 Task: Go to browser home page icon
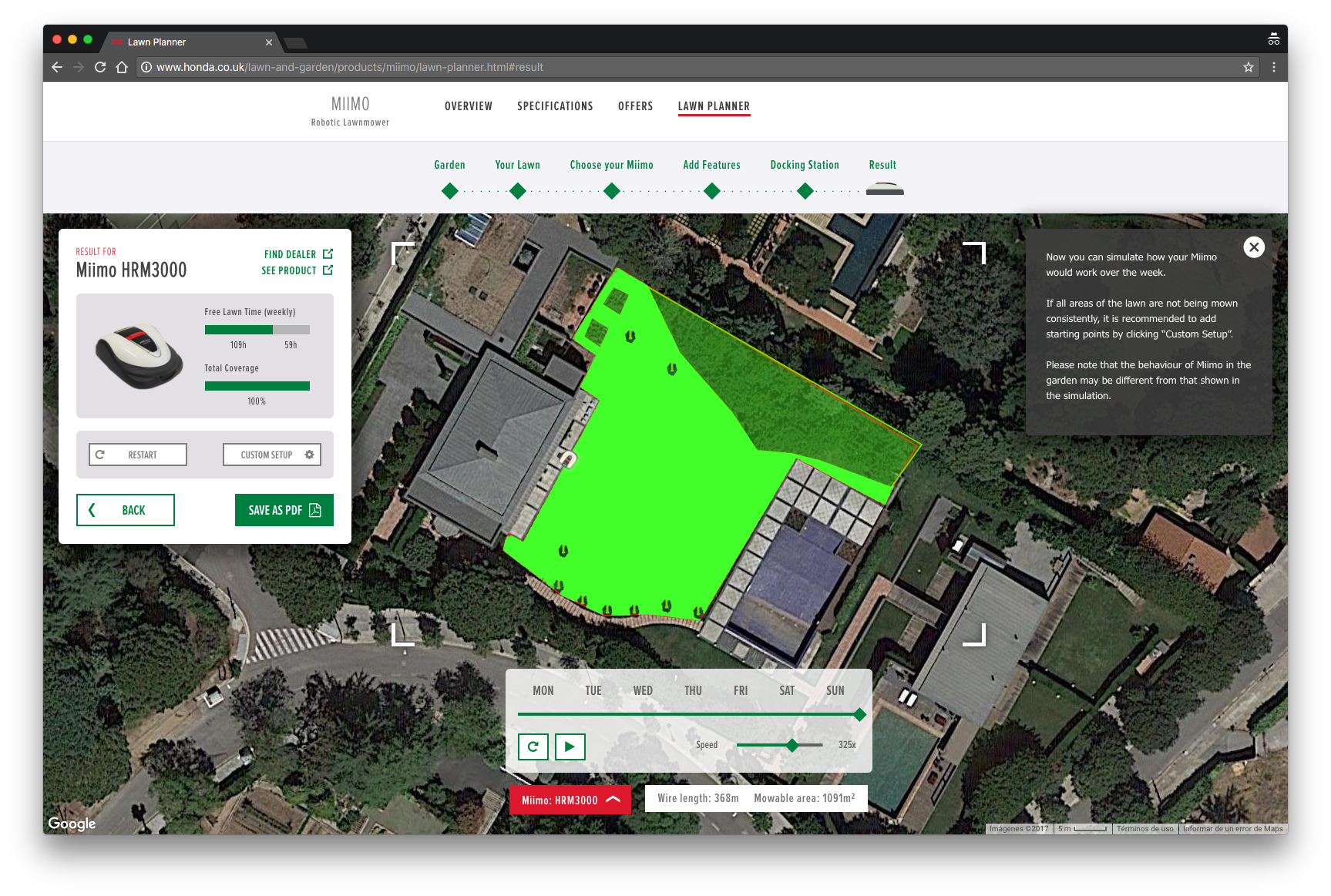pos(122,67)
